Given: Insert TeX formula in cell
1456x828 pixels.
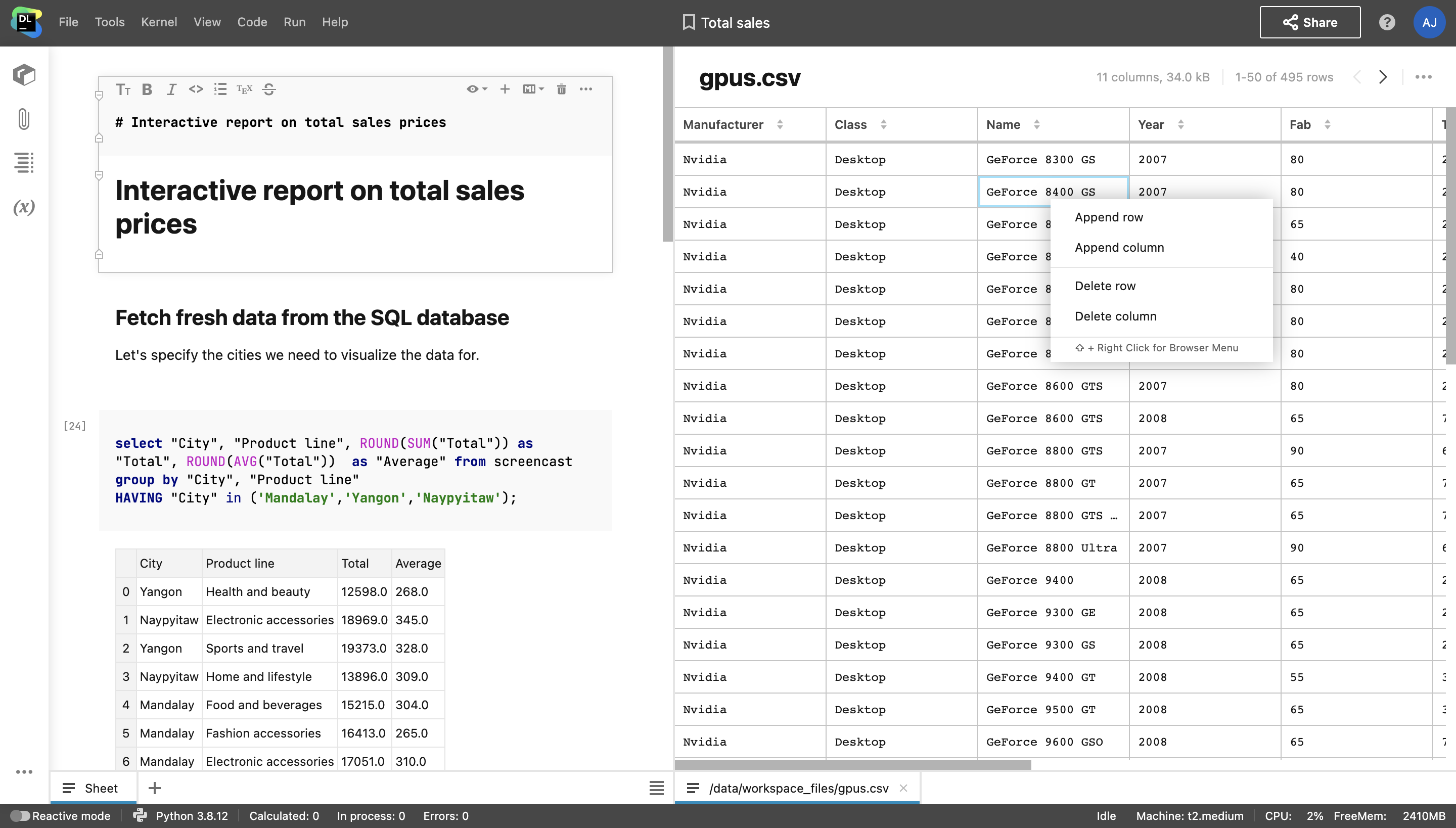Looking at the screenshot, I should tap(245, 89).
